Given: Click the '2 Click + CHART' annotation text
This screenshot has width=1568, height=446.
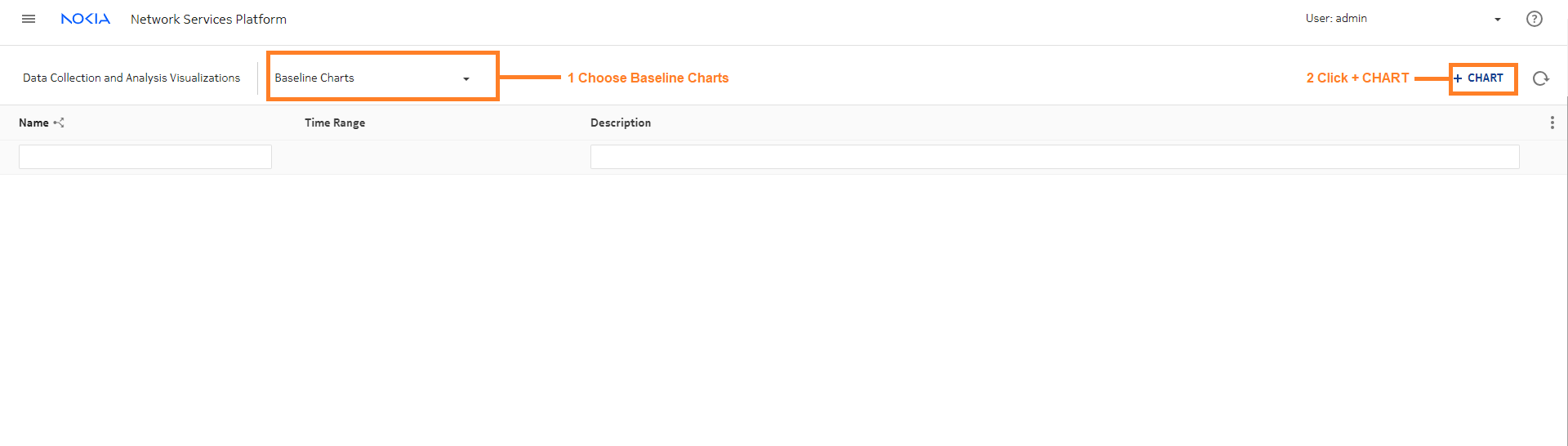Looking at the screenshot, I should (1357, 78).
